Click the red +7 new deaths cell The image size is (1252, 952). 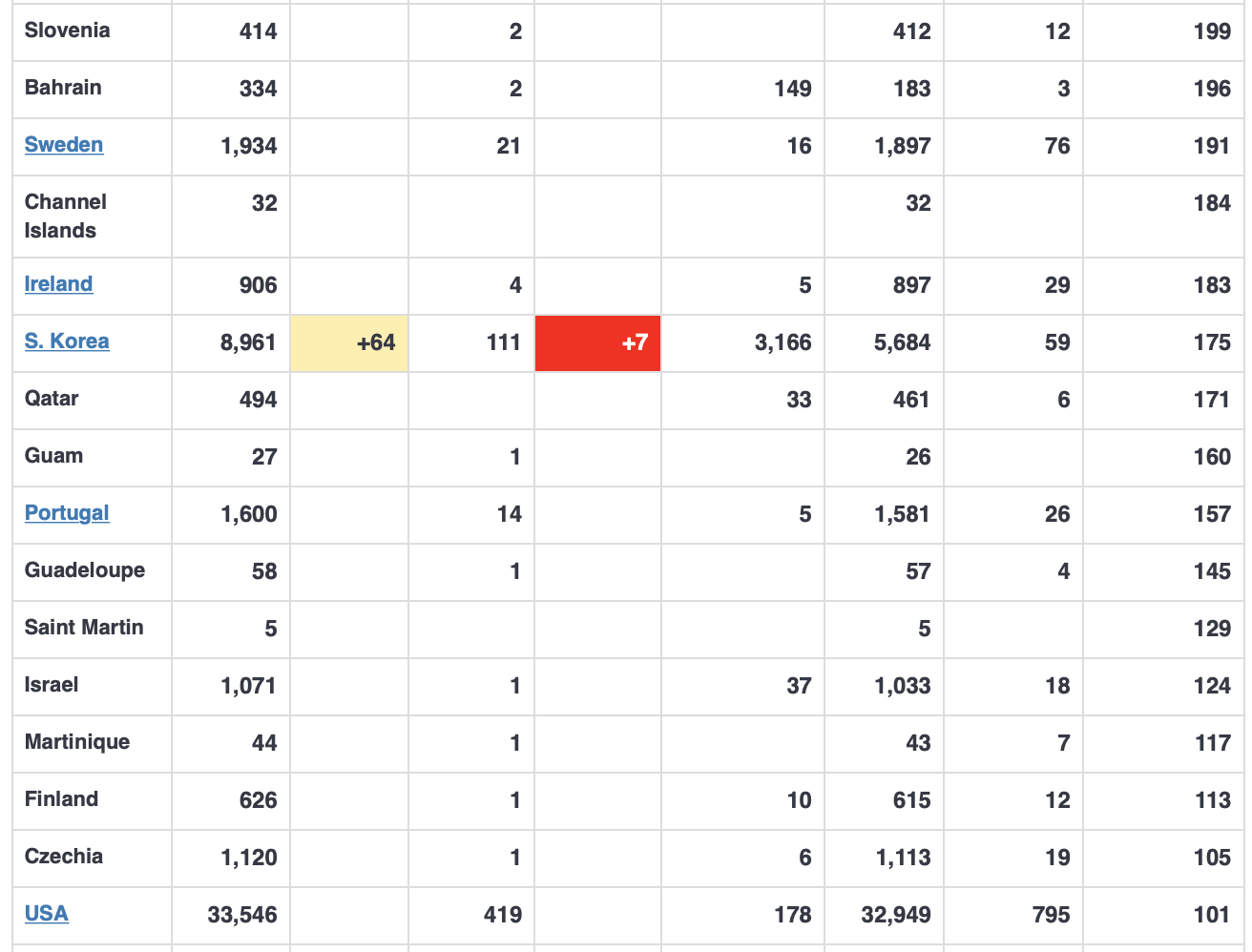(597, 342)
